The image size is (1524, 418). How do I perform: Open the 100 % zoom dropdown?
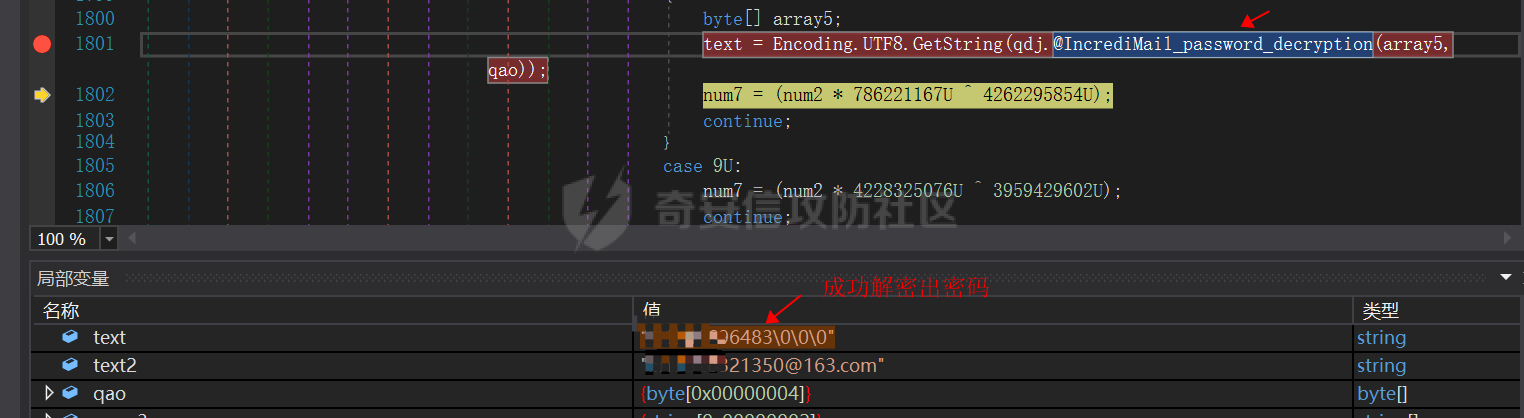tap(109, 239)
